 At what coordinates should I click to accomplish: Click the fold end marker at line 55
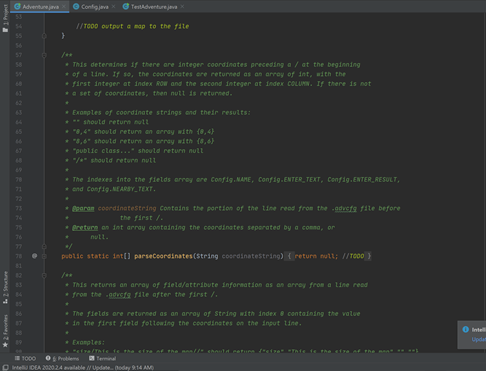[44, 36]
